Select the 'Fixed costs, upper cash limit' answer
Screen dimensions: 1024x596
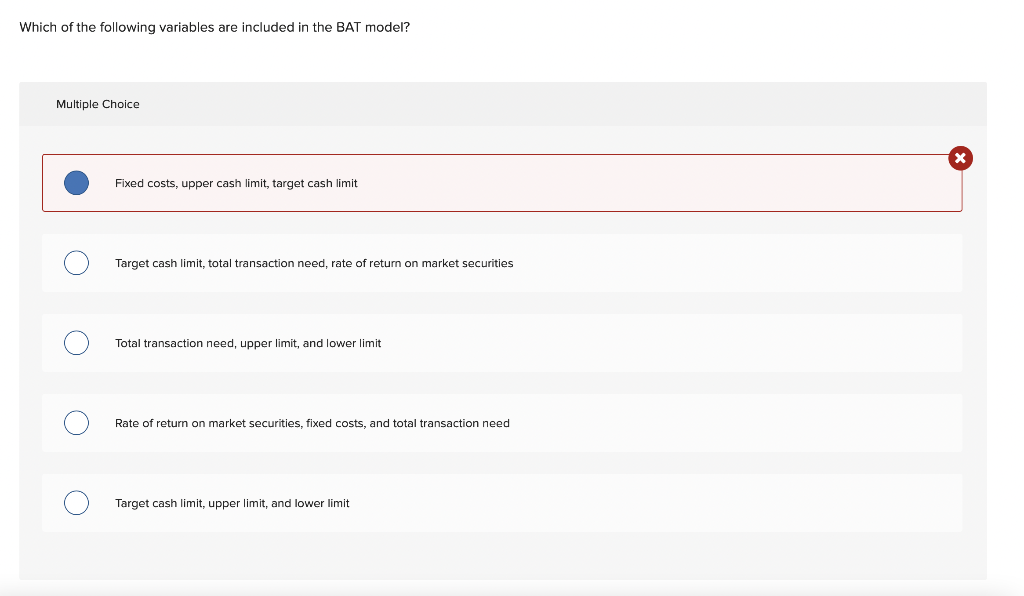coord(500,183)
